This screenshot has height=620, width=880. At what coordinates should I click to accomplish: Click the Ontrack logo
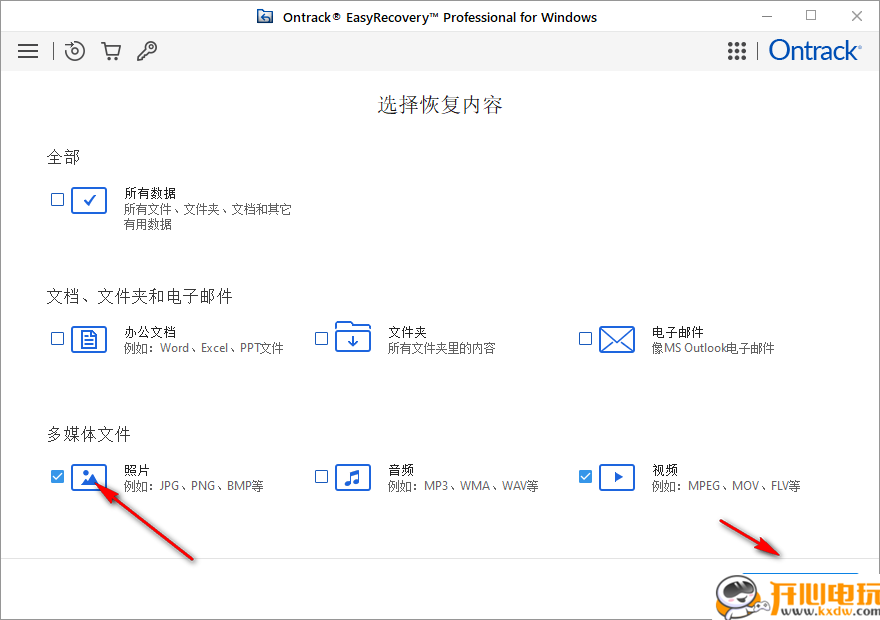pyautogui.click(x=814, y=50)
